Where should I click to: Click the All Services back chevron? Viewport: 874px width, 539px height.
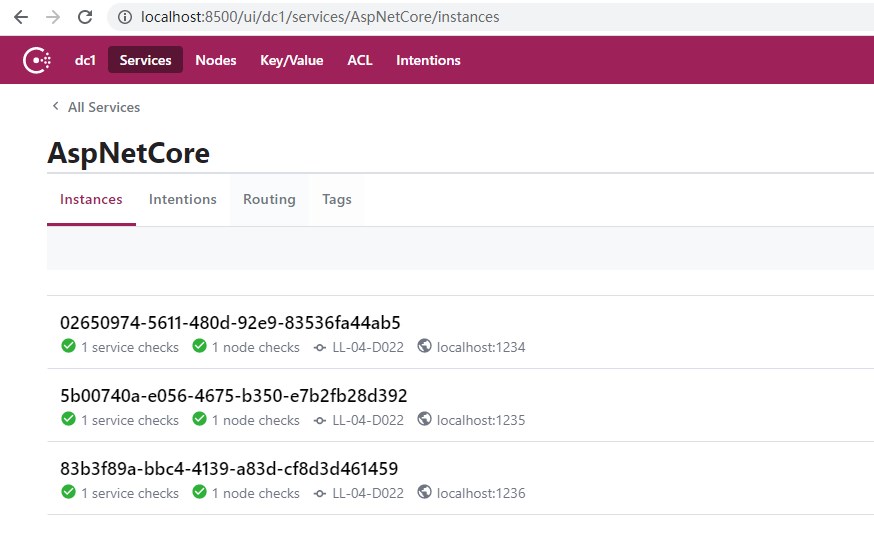55,106
